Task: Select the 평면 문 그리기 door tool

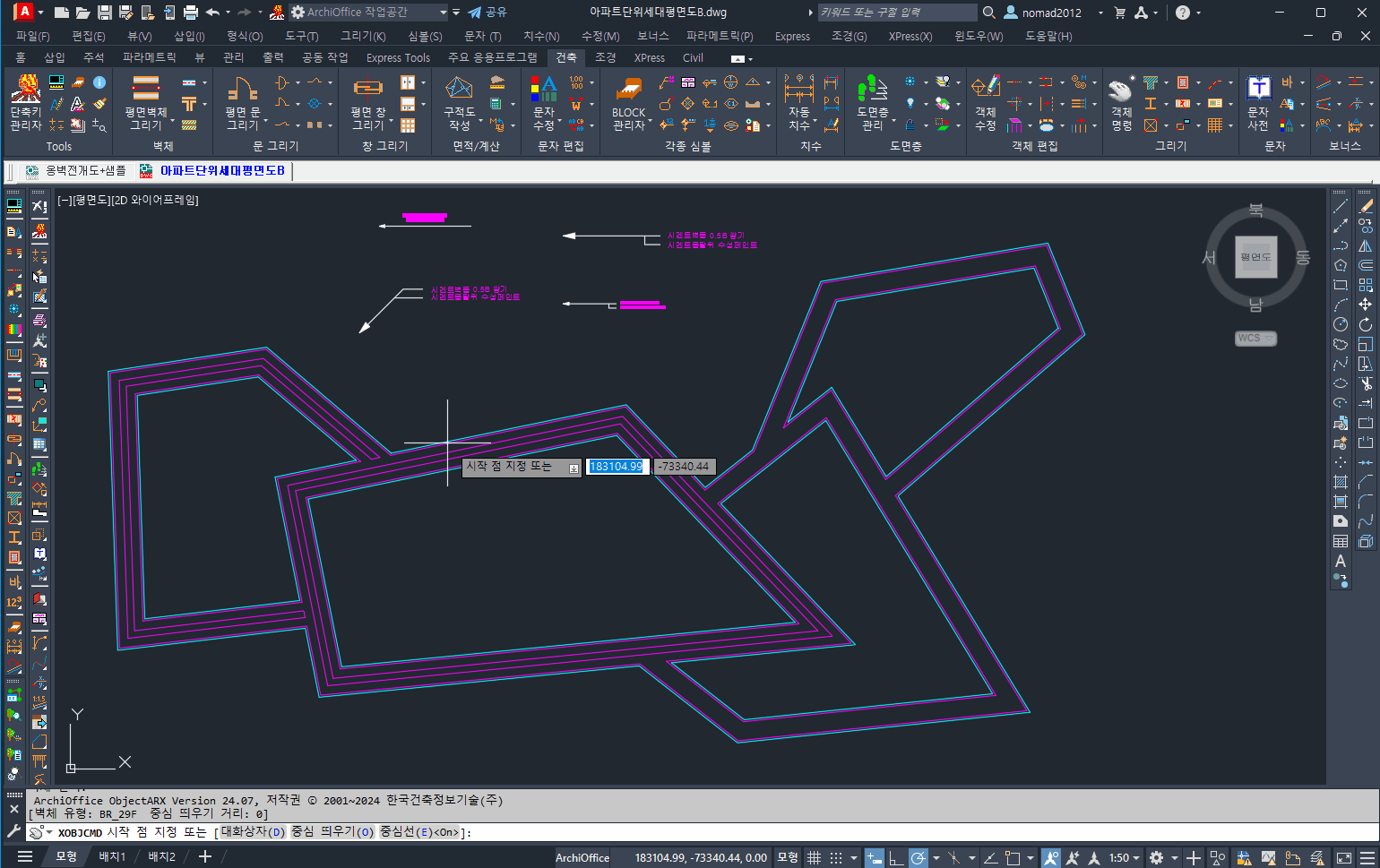Action: point(242,102)
